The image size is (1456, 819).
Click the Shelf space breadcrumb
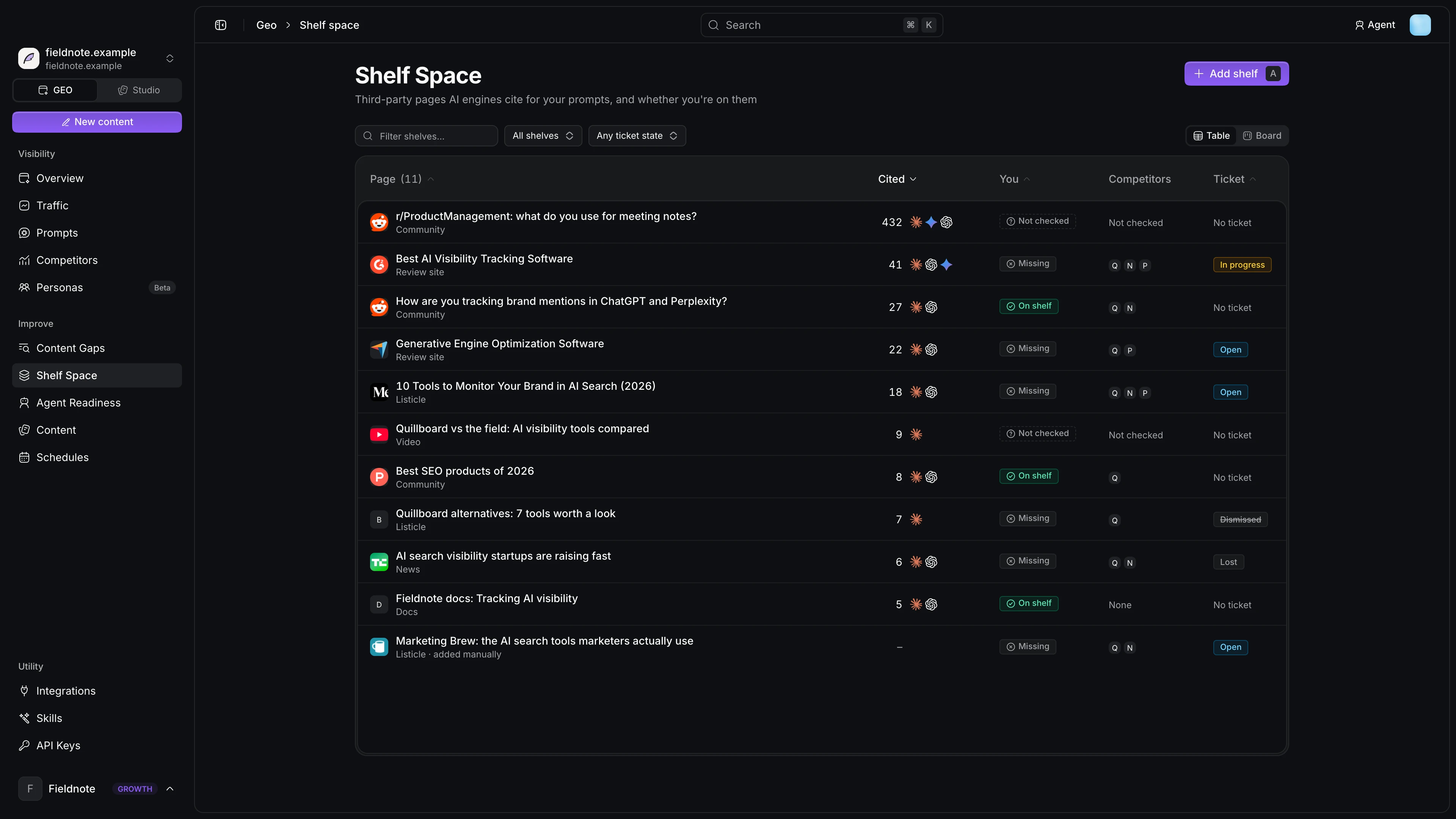pos(329,25)
